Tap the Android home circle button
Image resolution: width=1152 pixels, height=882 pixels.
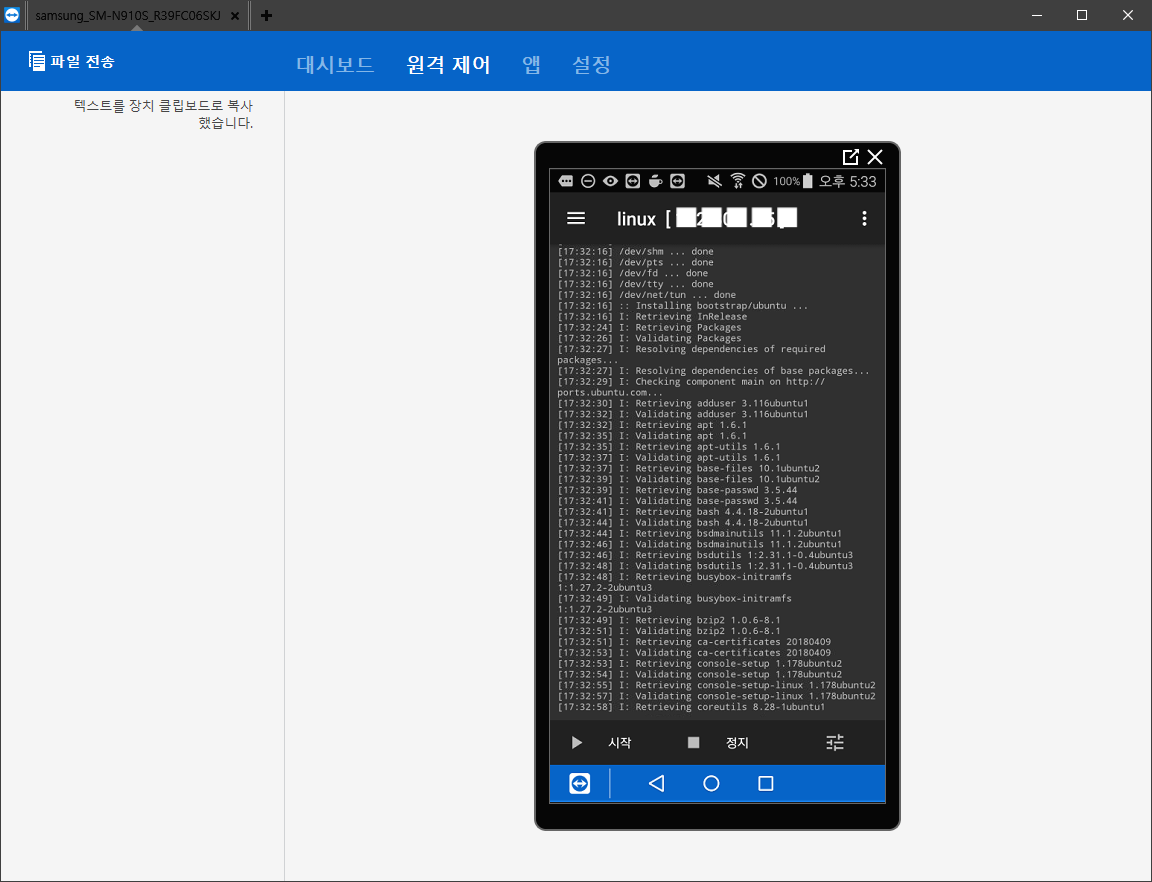coord(711,784)
